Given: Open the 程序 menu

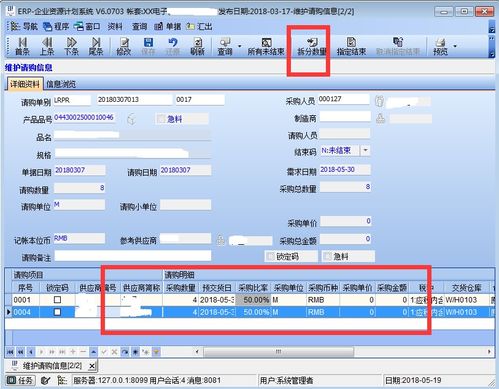Looking at the screenshot, I should click(x=56, y=26).
